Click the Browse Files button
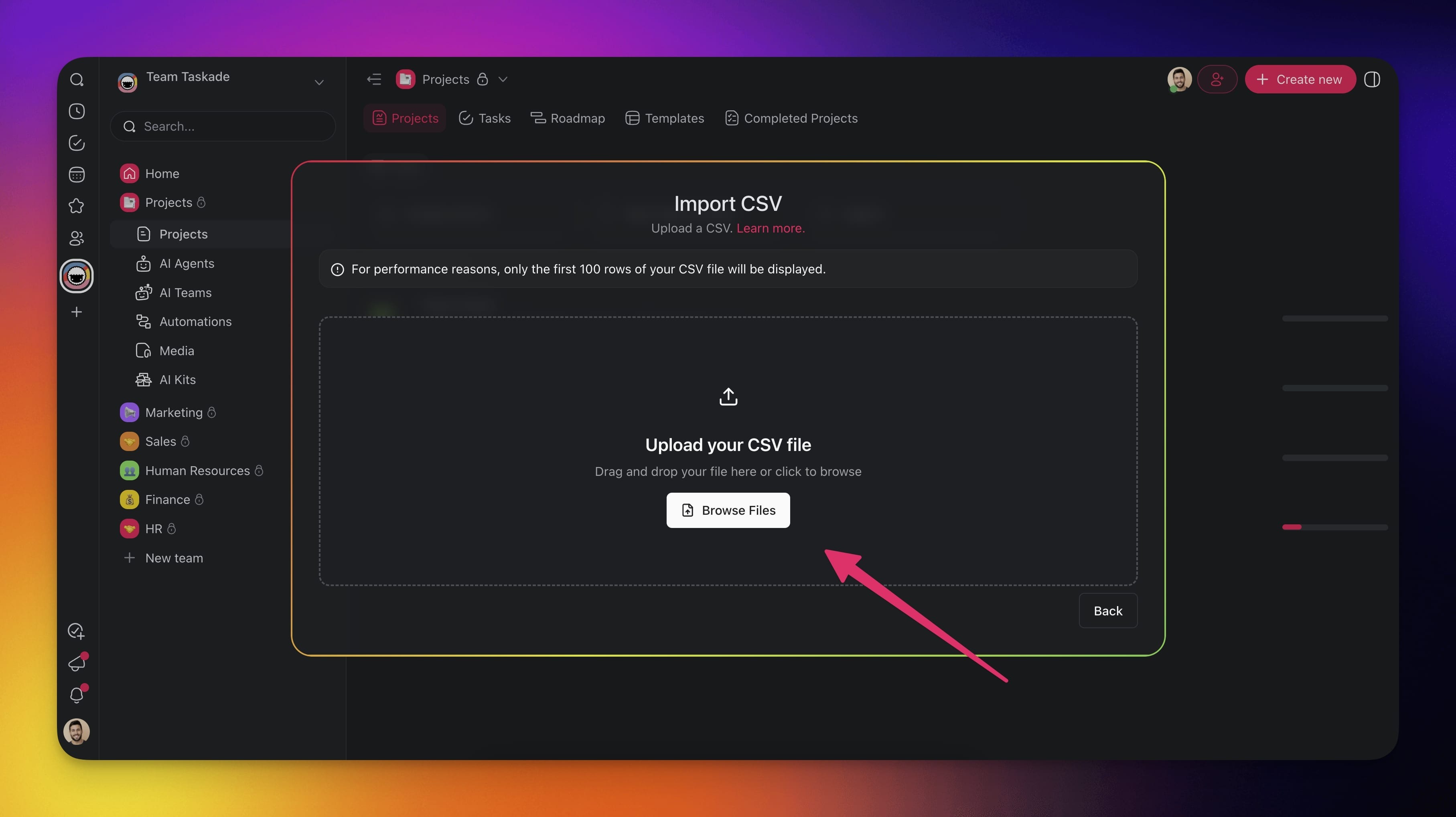Screen dimensions: 1456x817 click(x=728, y=510)
